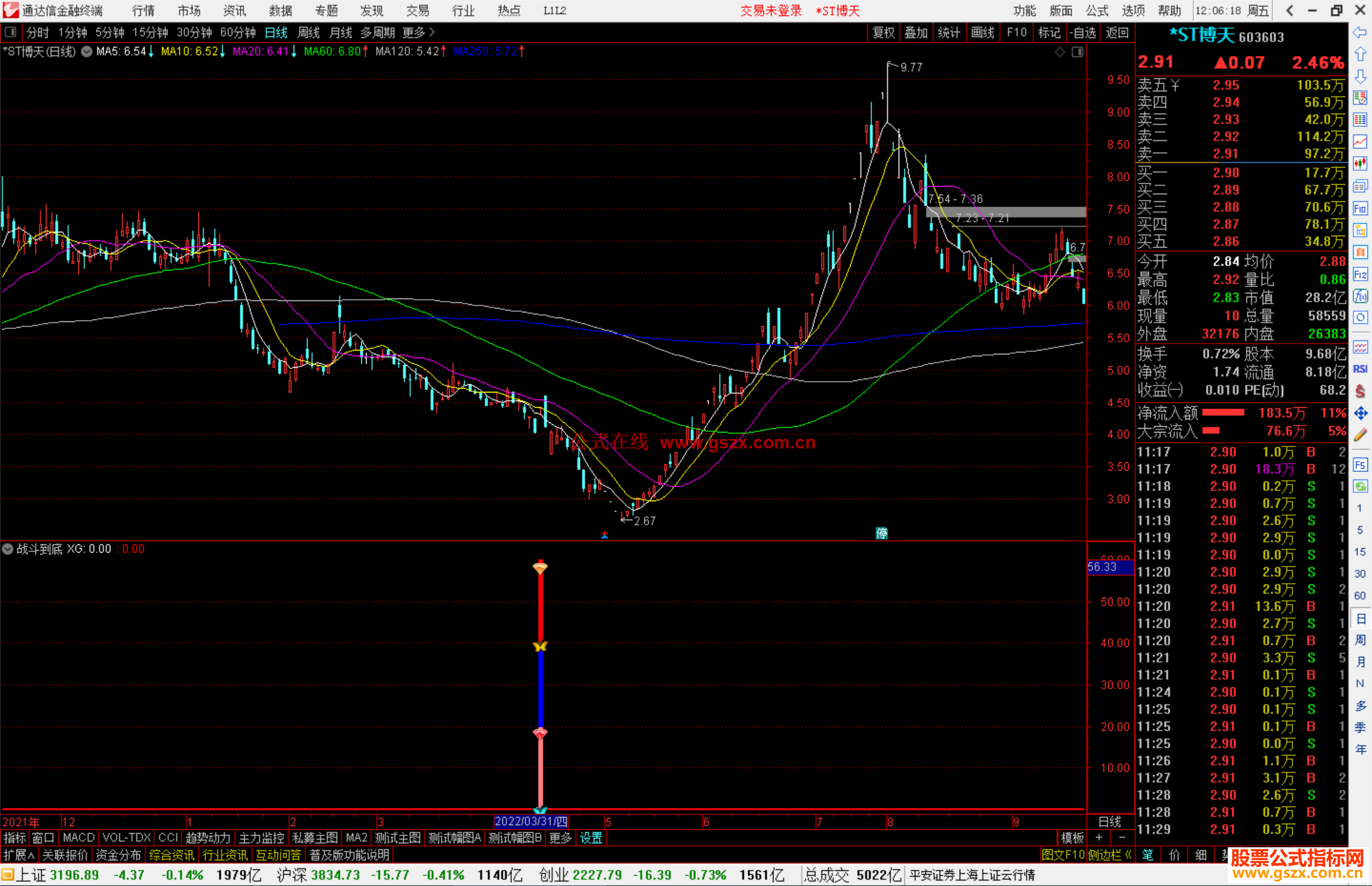1372x886 pixels.
Task: Open the F10 info sidebar icon
Action: tap(1360, 208)
